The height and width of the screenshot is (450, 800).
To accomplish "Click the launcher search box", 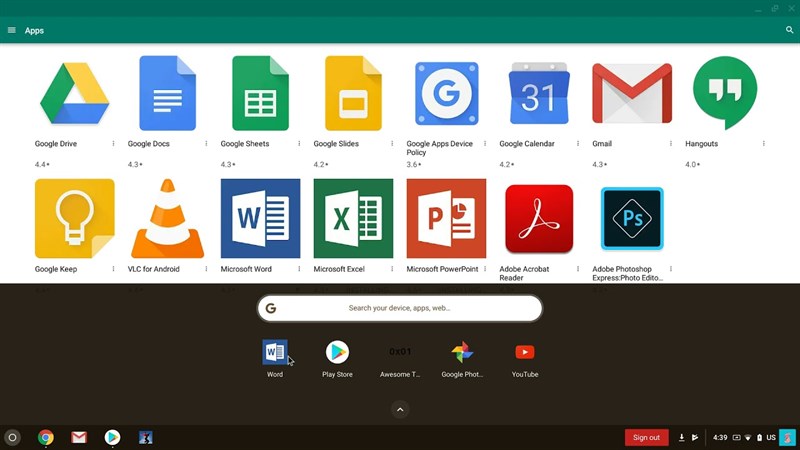I will coord(399,308).
